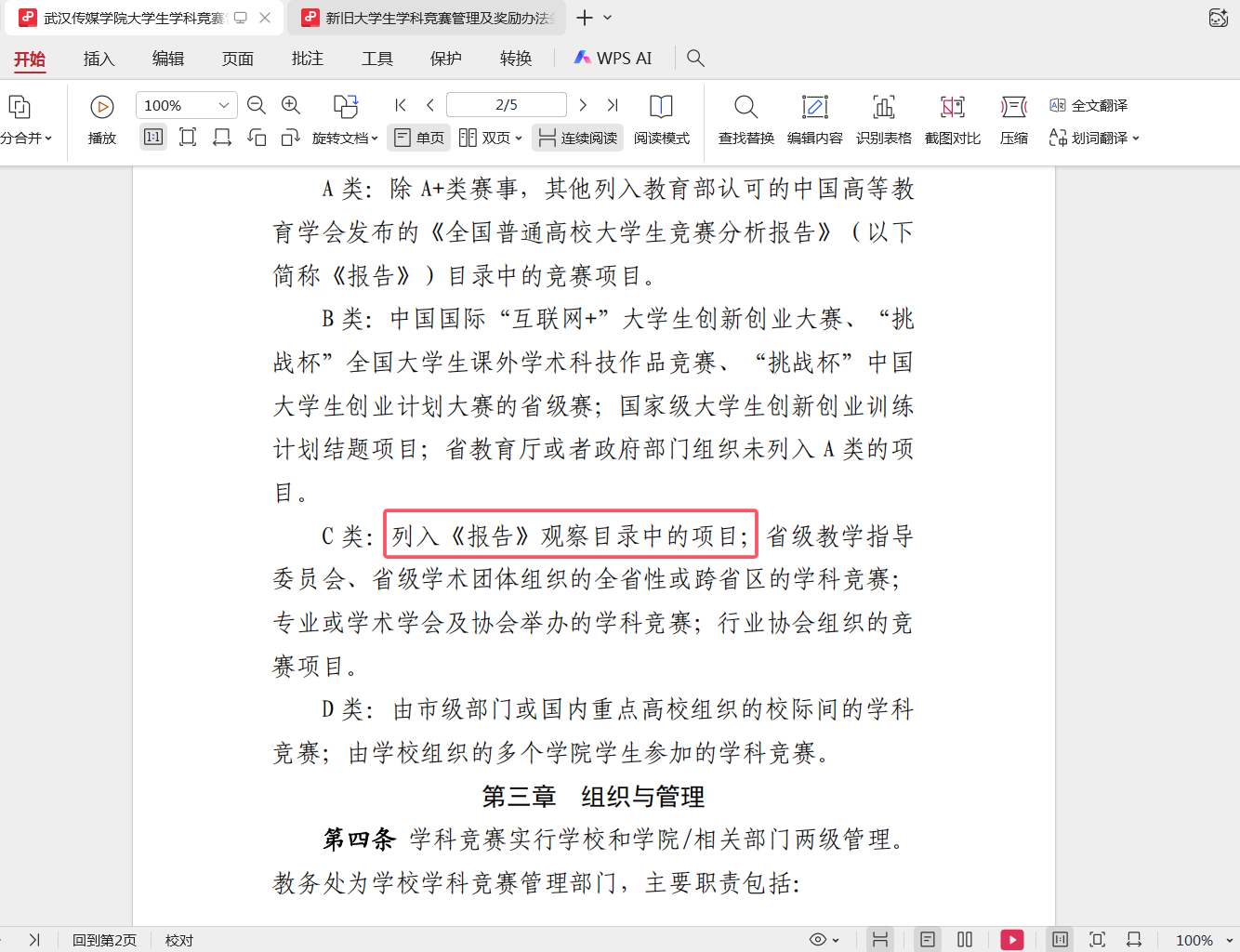The height and width of the screenshot is (952, 1240).
Task: Click status bar fit page icon
Action: 1098,940
